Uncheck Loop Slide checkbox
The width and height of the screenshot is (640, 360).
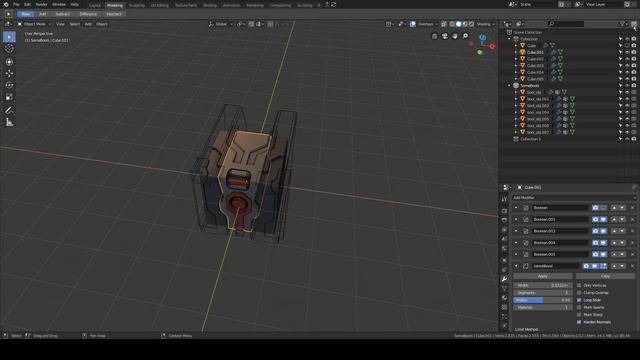point(579,300)
